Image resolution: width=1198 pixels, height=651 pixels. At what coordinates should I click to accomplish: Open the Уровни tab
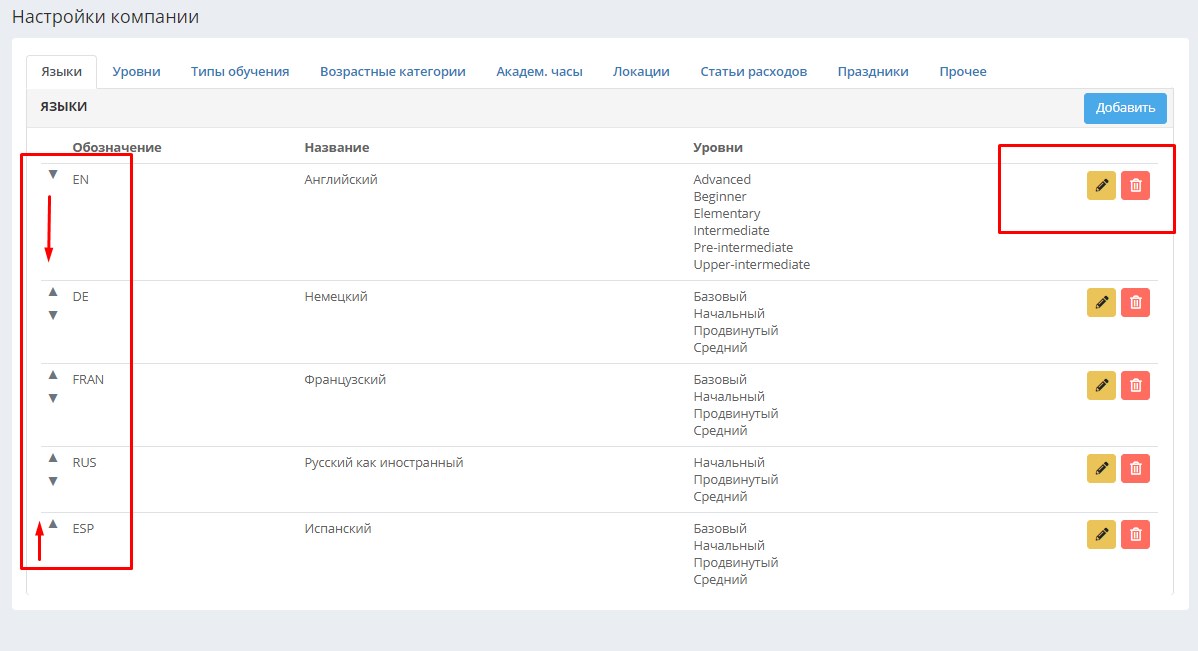click(136, 72)
